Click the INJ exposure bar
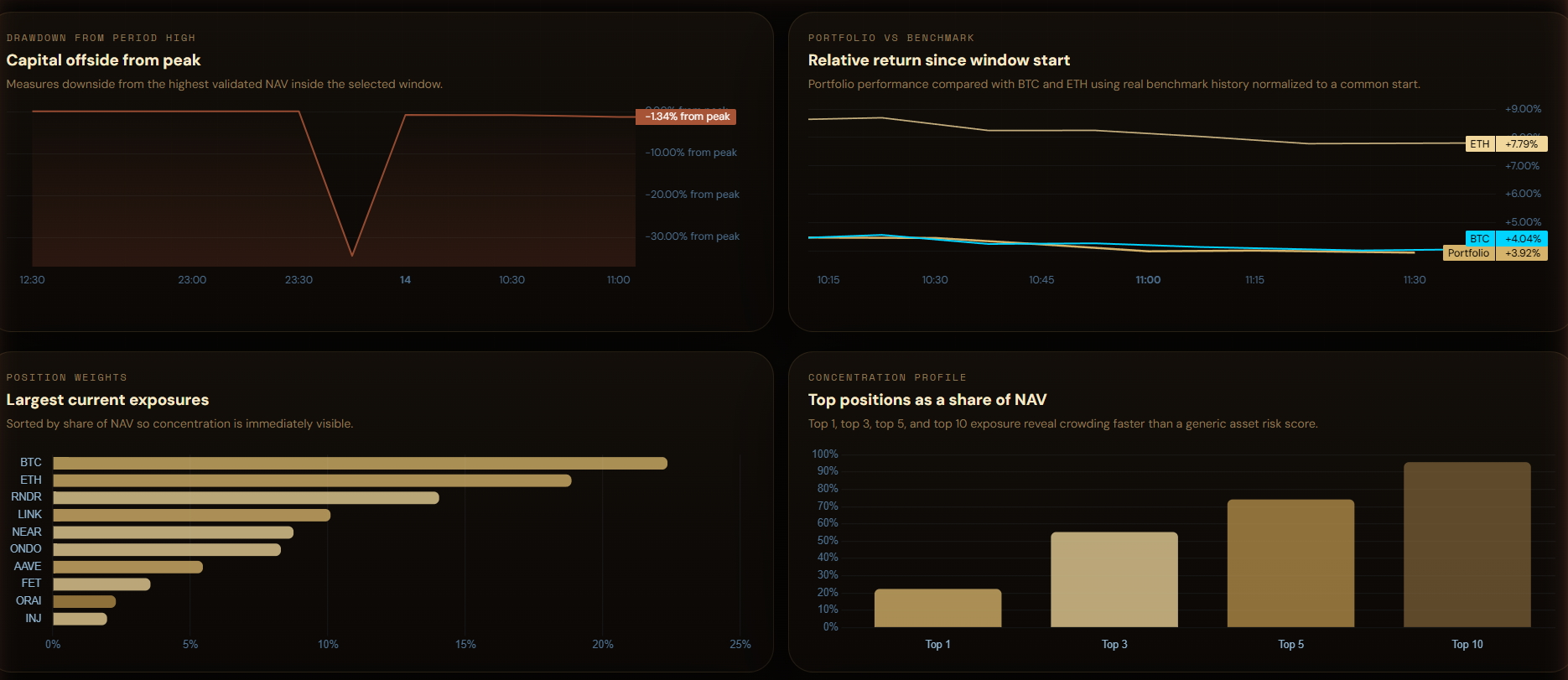 click(x=80, y=619)
